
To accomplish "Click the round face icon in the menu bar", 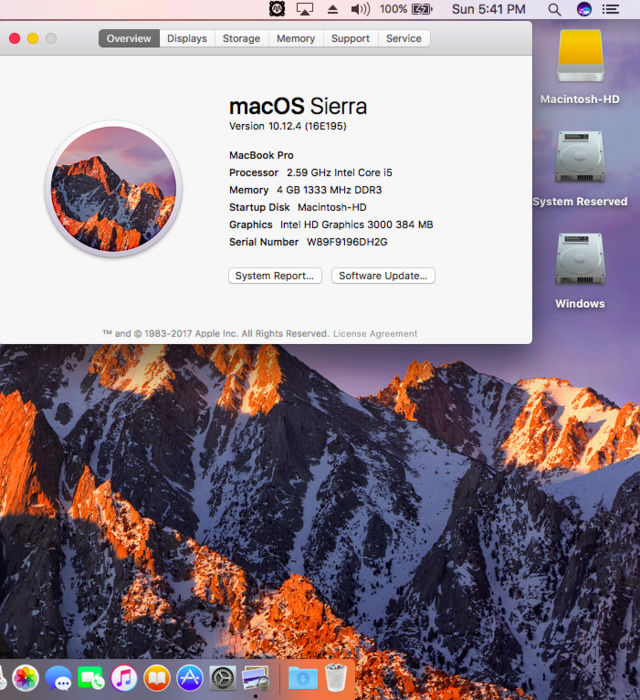I will pyautogui.click(x=277, y=9).
